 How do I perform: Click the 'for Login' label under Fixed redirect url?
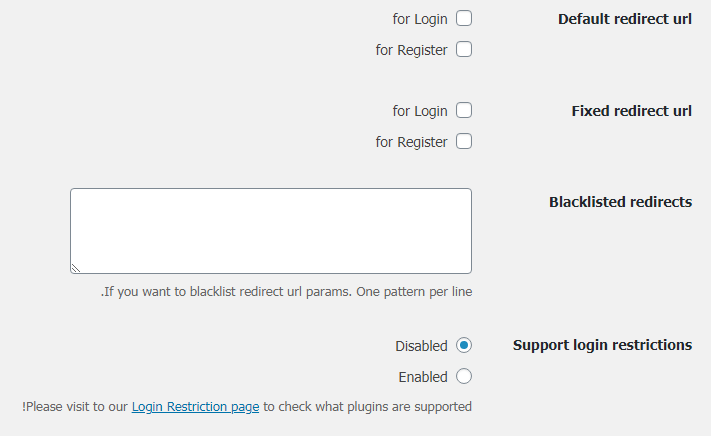coord(420,111)
